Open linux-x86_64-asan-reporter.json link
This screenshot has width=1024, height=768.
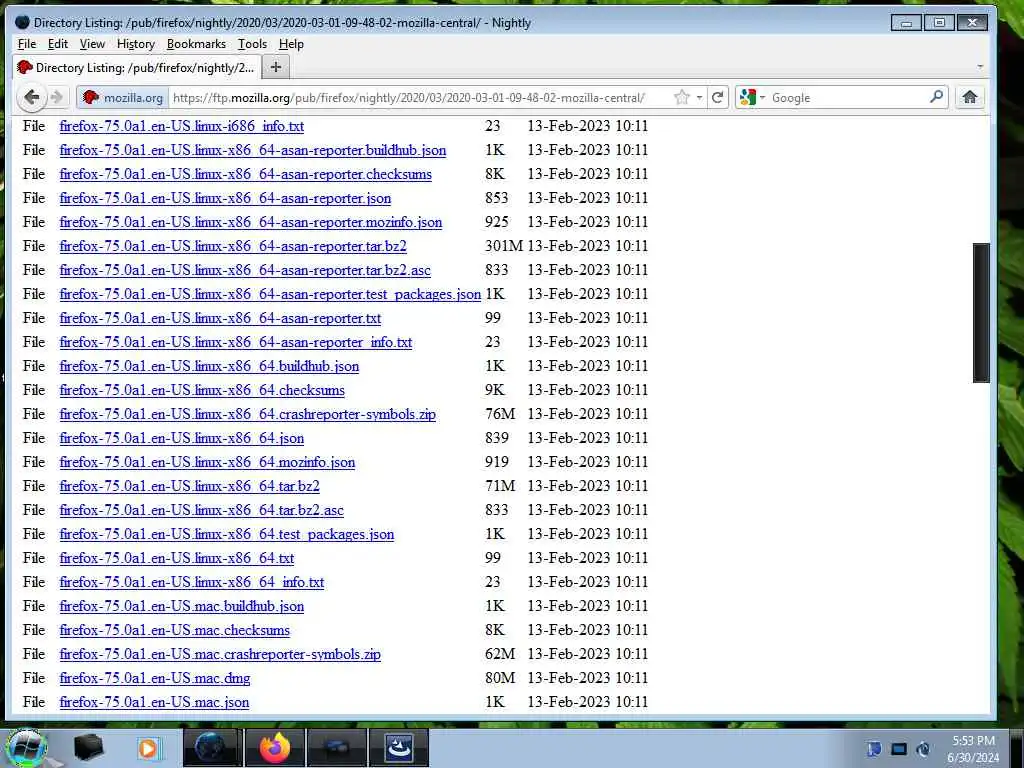[x=225, y=198]
